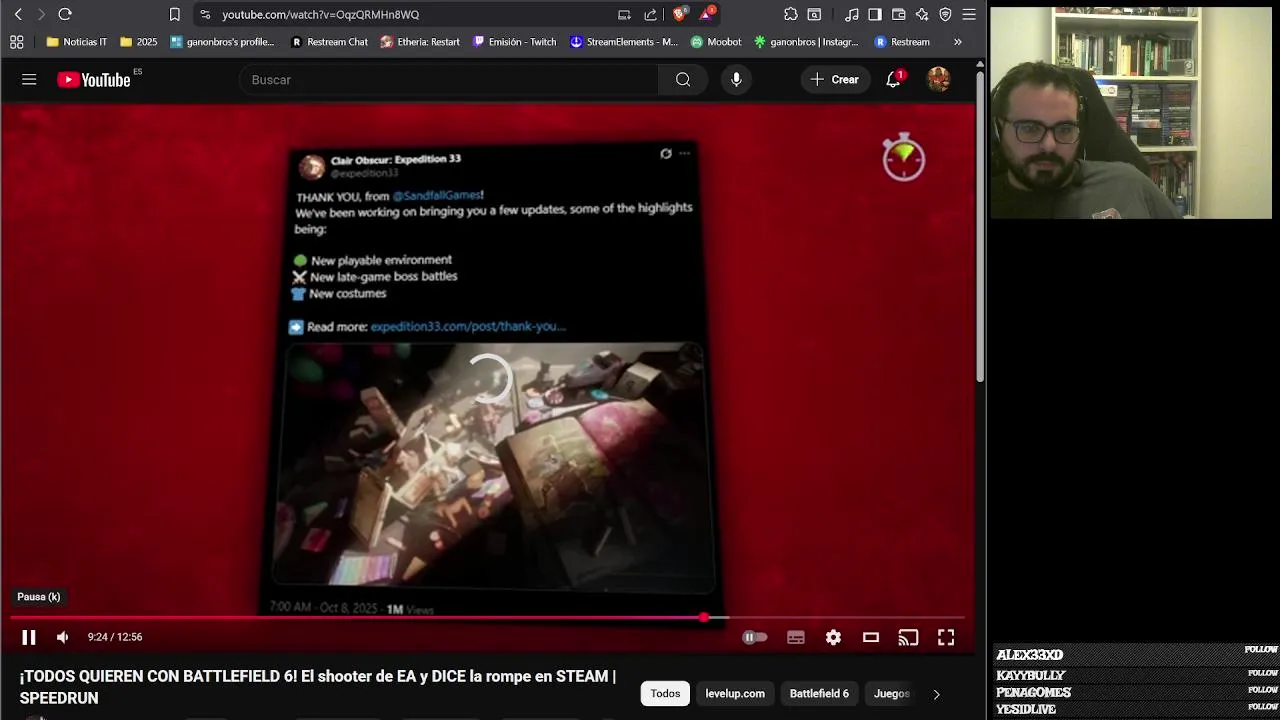Select the Juegos filter chip
Viewport: 1280px width, 720px height.
tap(891, 693)
